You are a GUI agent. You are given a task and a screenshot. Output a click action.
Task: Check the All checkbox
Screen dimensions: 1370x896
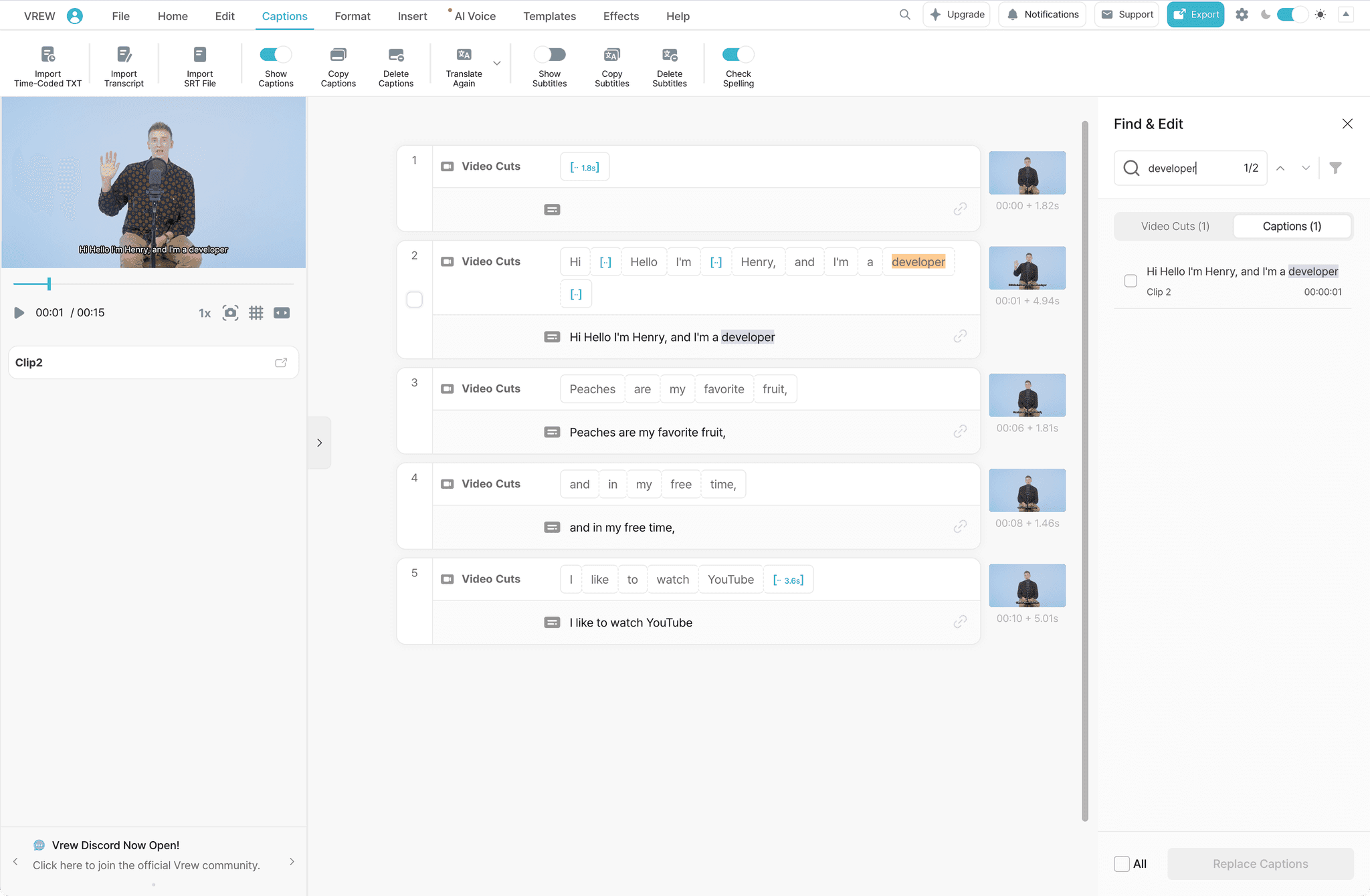coord(1122,864)
